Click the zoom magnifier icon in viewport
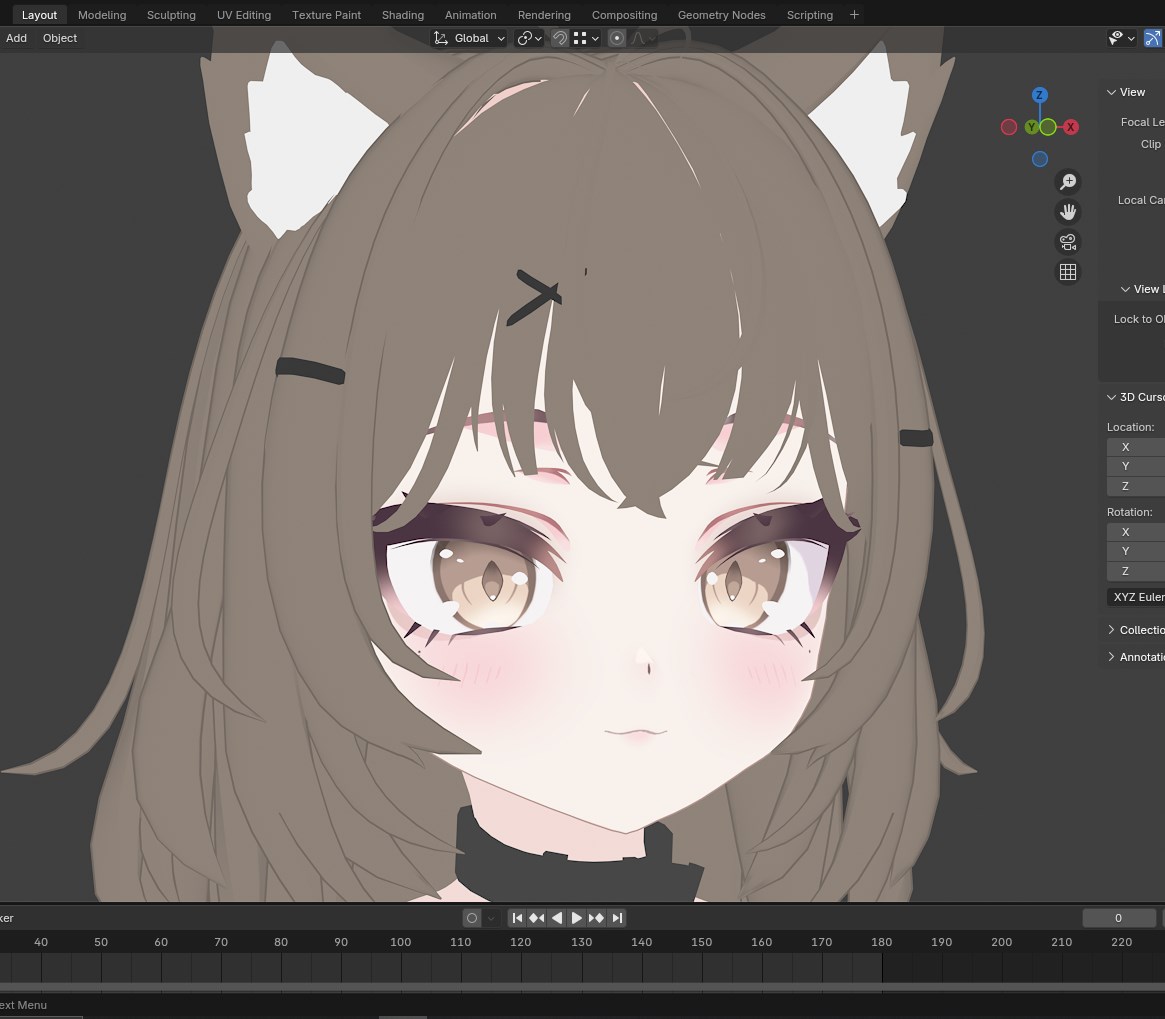1165x1019 pixels. (x=1068, y=181)
